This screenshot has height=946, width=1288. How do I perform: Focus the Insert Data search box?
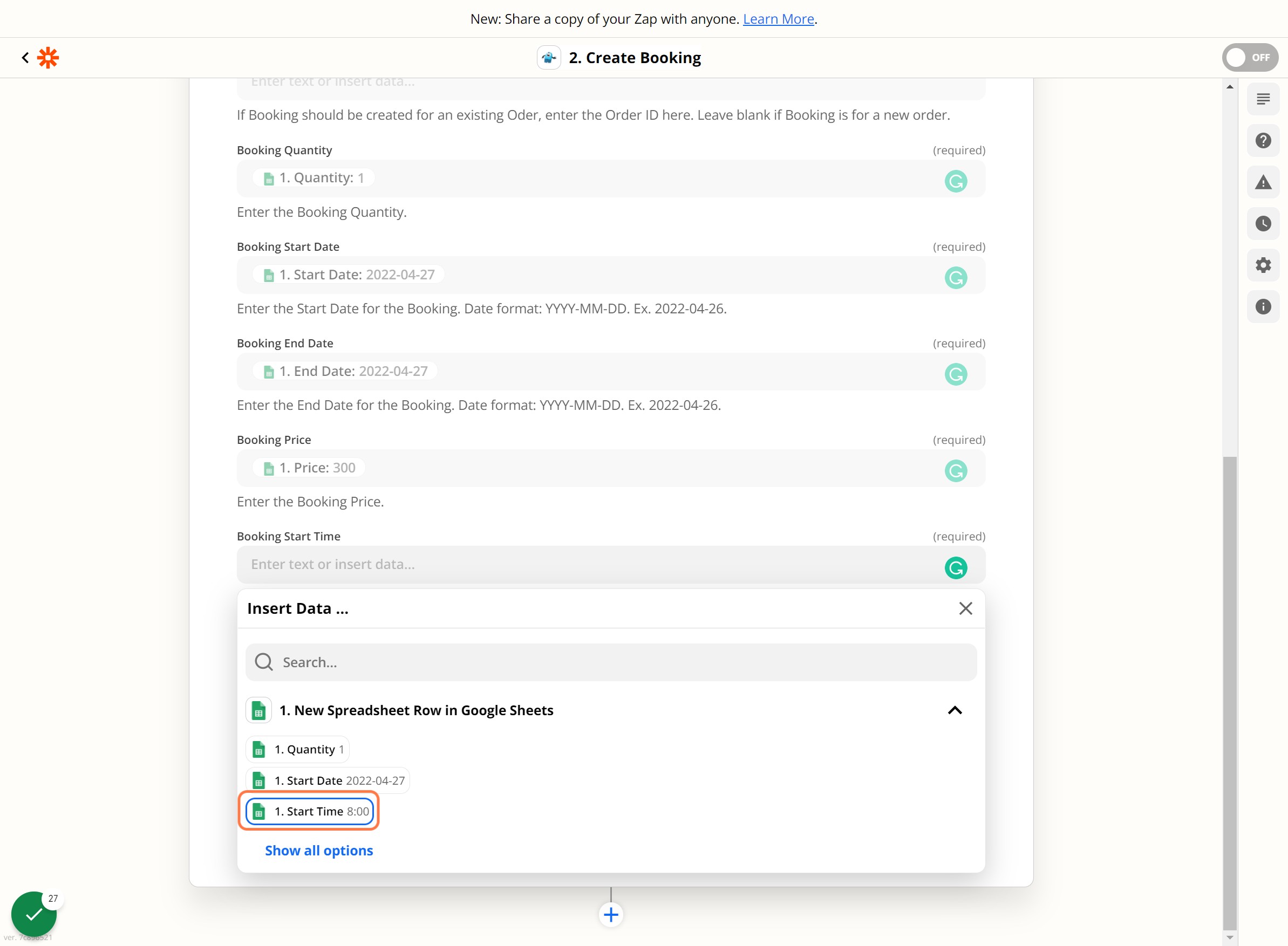click(x=611, y=662)
